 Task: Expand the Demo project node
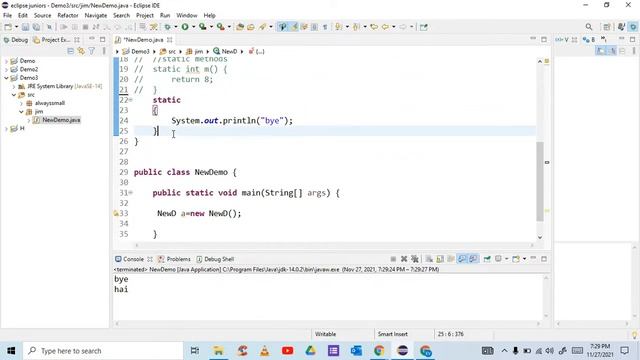pyautogui.click(x=6, y=61)
